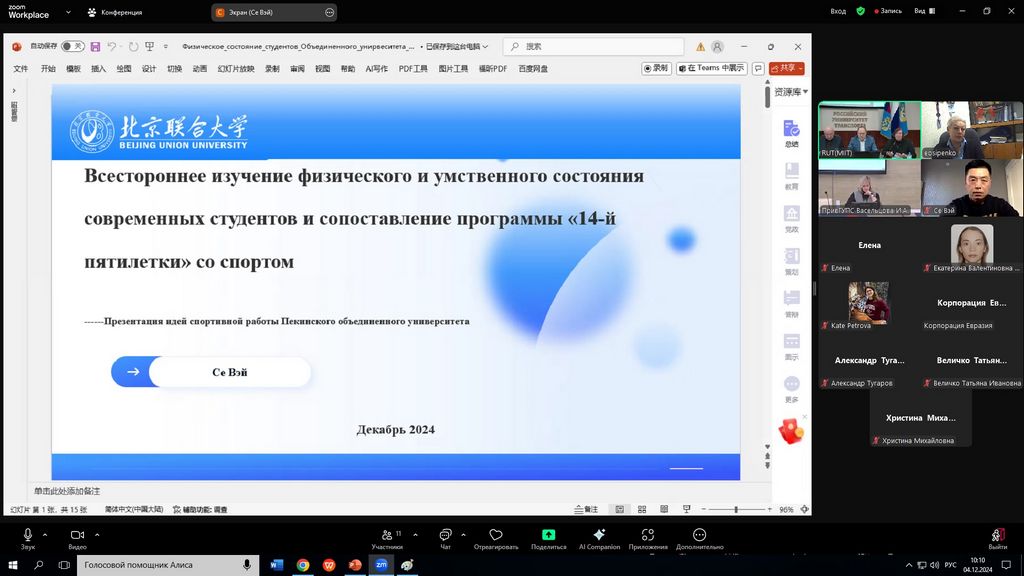Open the Чат chat panel

click(446, 537)
